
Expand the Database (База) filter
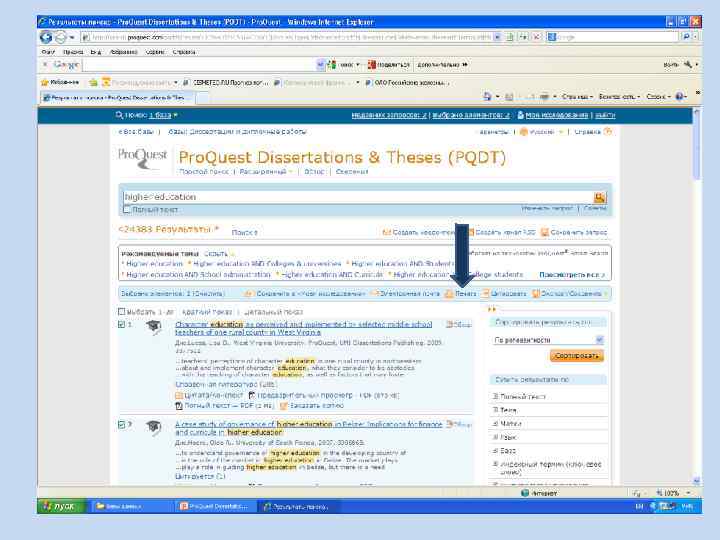coord(495,450)
